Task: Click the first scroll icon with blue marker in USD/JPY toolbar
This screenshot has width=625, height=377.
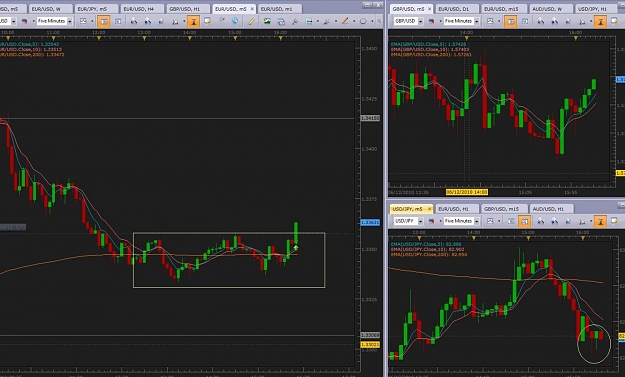Action: pos(540,221)
